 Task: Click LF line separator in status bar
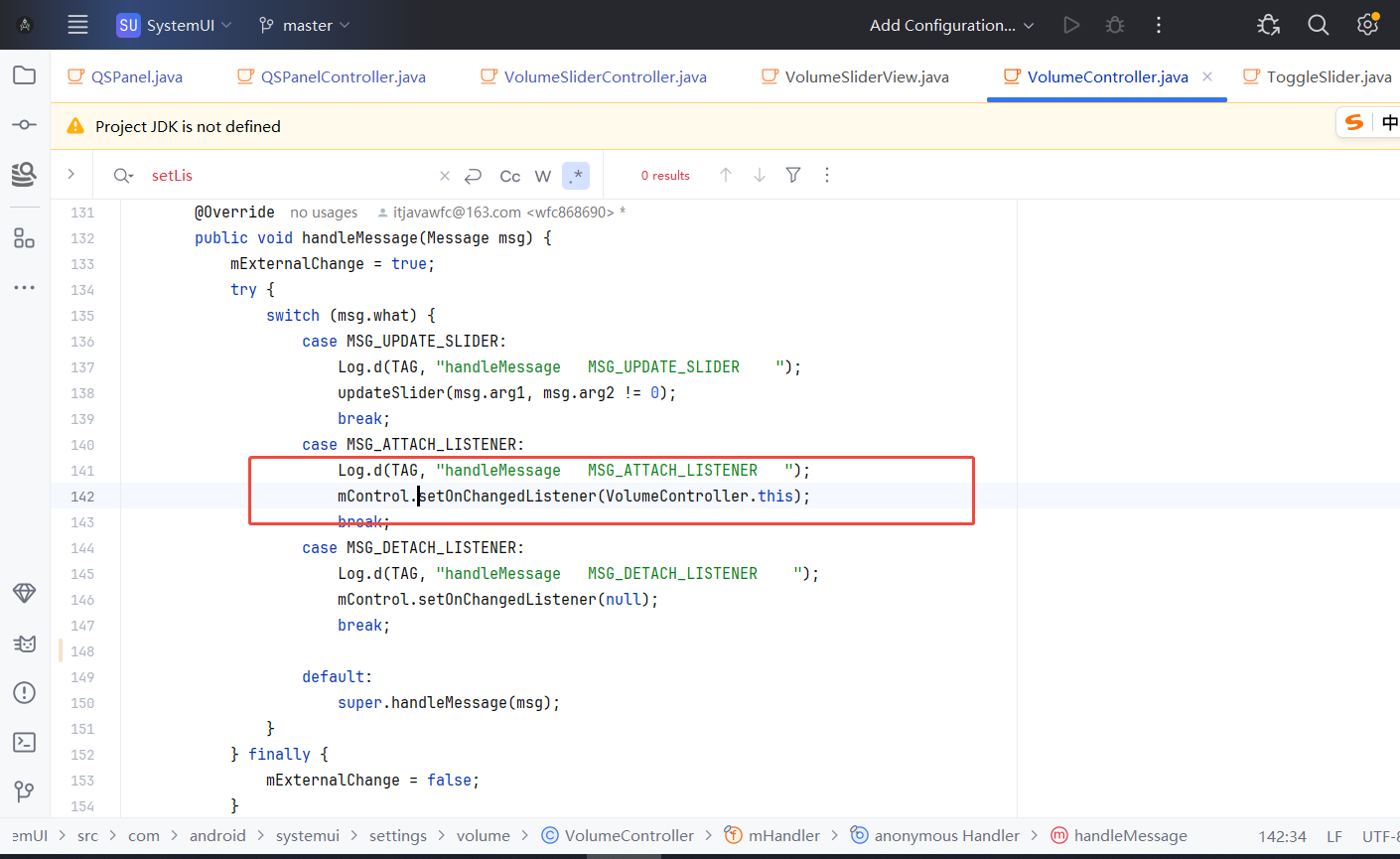click(1334, 836)
